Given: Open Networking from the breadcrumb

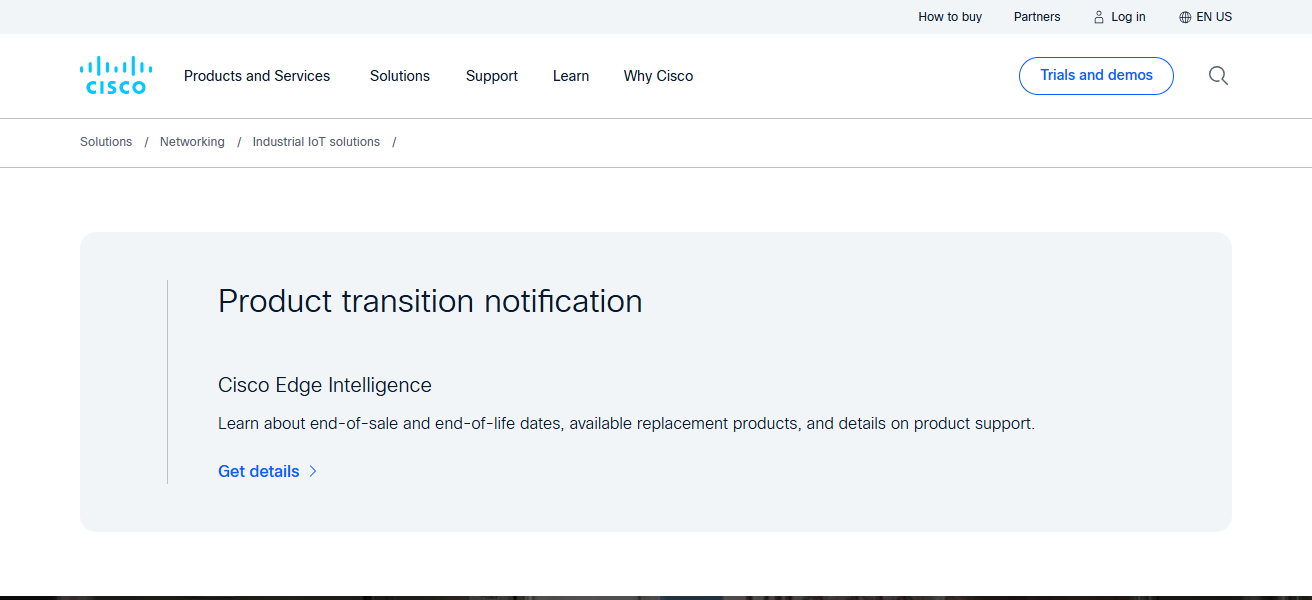Looking at the screenshot, I should point(192,142).
